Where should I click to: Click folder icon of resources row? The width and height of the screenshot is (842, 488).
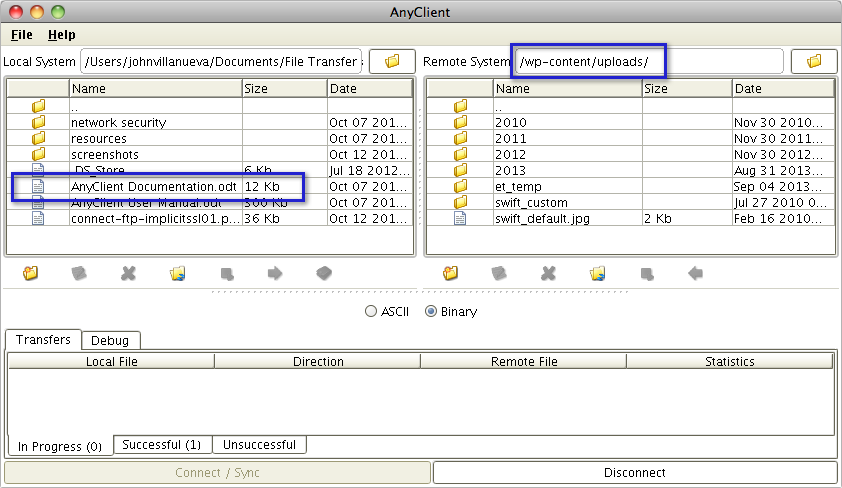38,139
